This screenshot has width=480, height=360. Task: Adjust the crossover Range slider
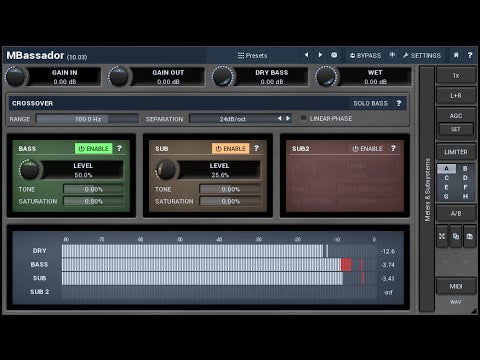point(87,119)
